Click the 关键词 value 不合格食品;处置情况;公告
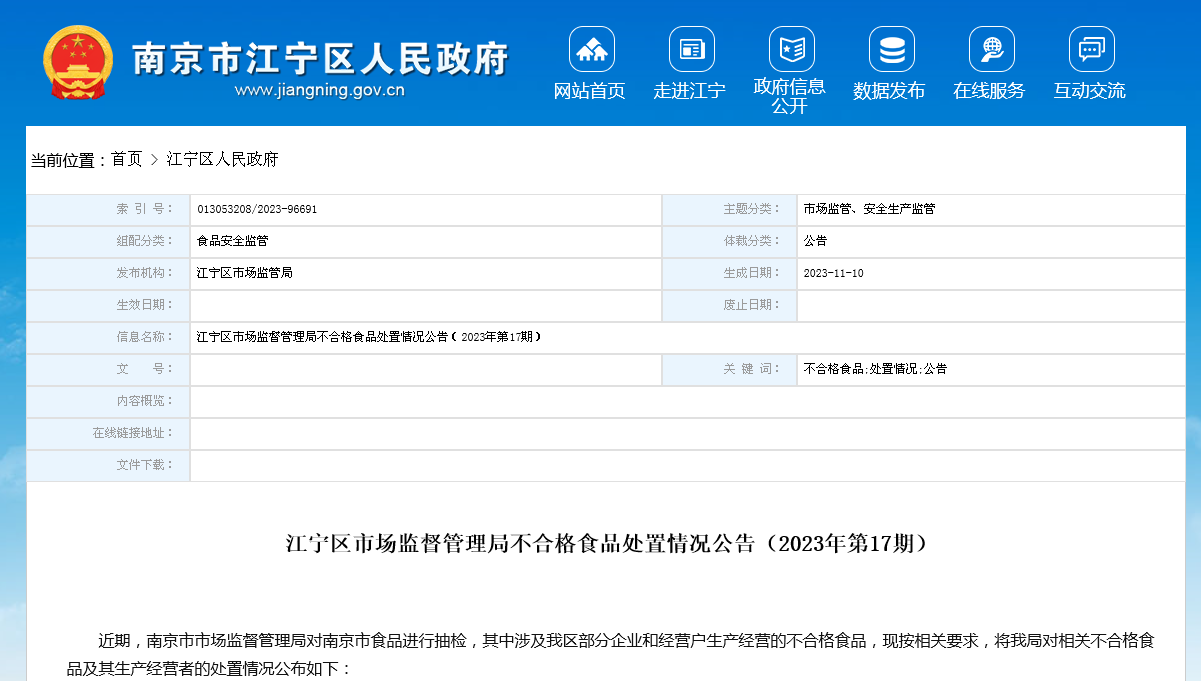Viewport: 1201px width, 681px height. pyautogui.click(x=875, y=369)
